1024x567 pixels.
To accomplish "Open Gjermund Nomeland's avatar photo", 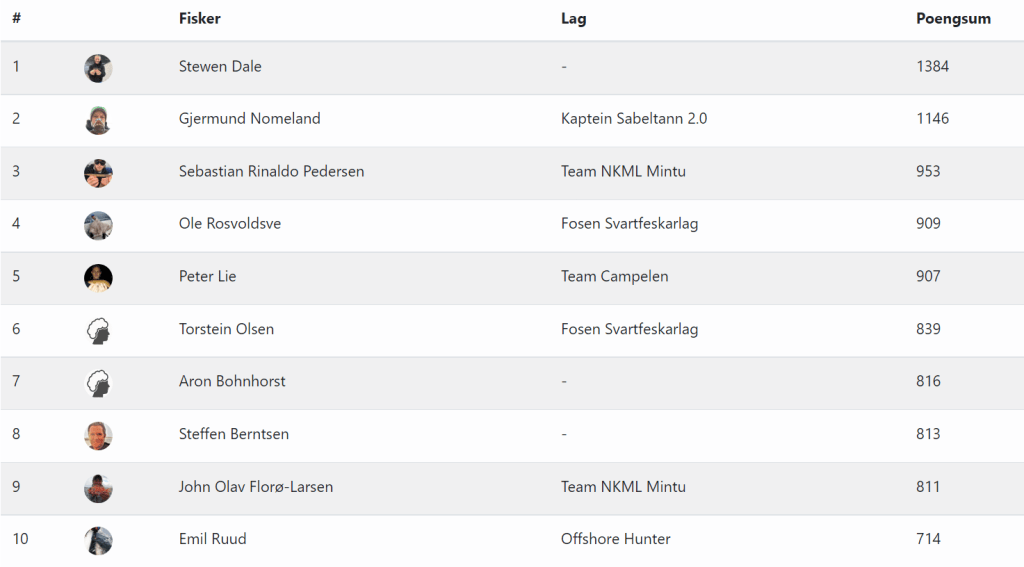I will [x=98, y=119].
